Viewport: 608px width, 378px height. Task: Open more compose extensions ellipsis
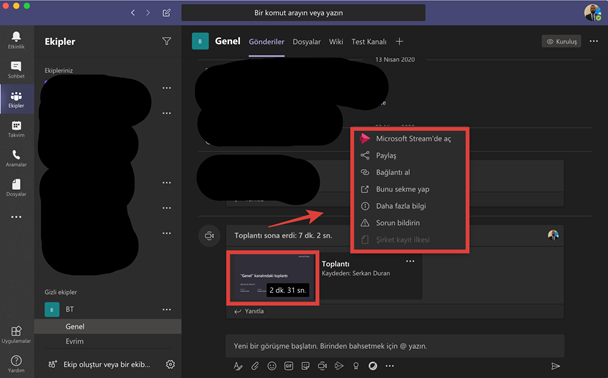[x=390, y=366]
